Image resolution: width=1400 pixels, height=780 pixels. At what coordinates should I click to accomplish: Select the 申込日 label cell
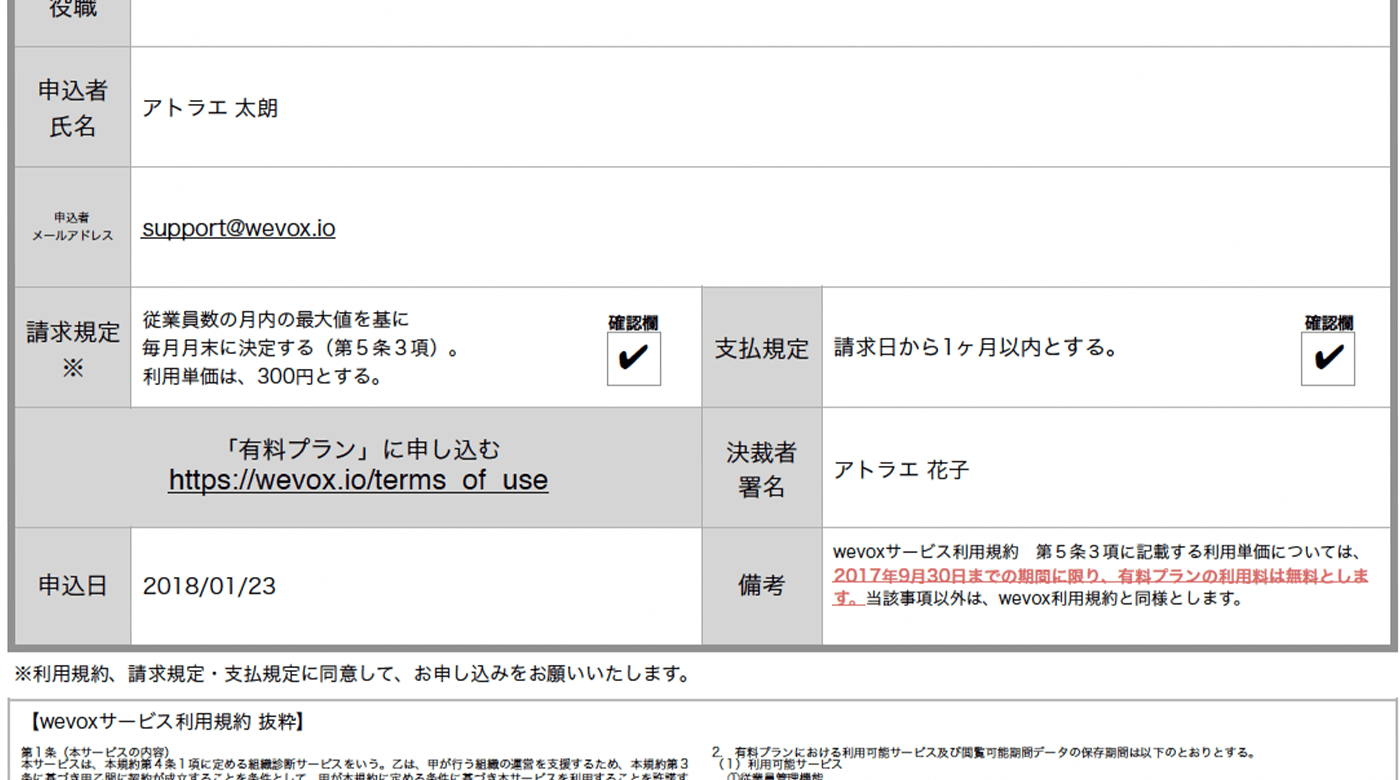coord(72,586)
